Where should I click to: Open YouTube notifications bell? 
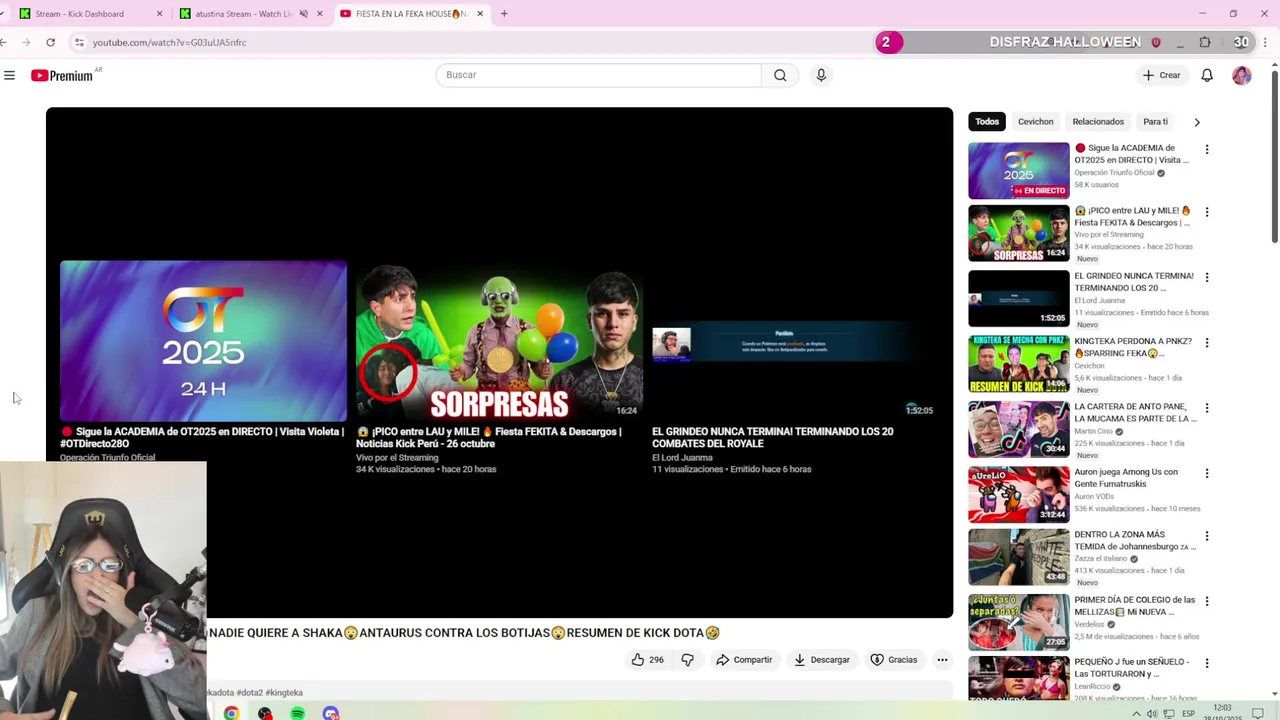pyautogui.click(x=1207, y=75)
